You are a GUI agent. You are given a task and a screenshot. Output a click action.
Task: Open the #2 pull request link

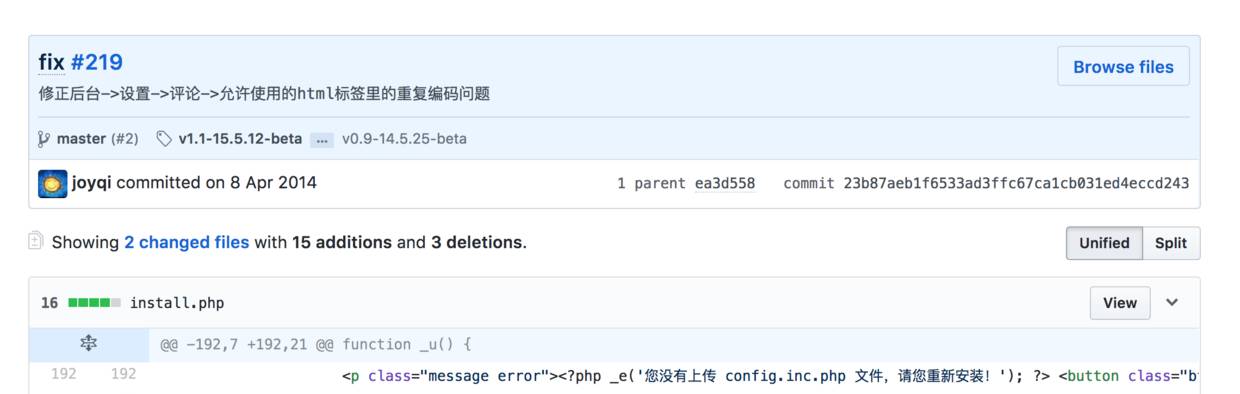tap(125, 139)
